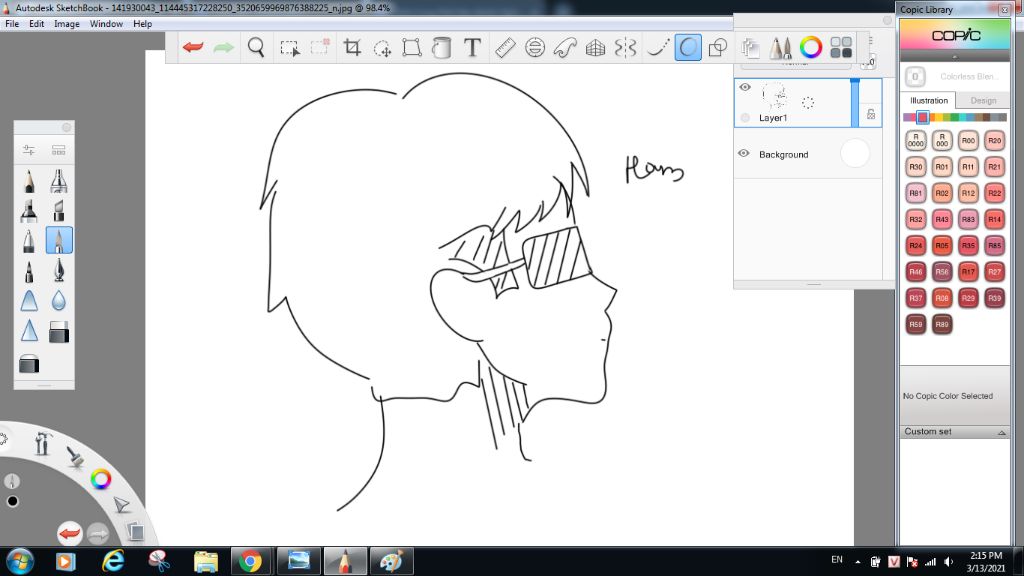Image resolution: width=1024 pixels, height=576 pixels.
Task: Select the Layer1 thumbnail
Action: [x=775, y=97]
